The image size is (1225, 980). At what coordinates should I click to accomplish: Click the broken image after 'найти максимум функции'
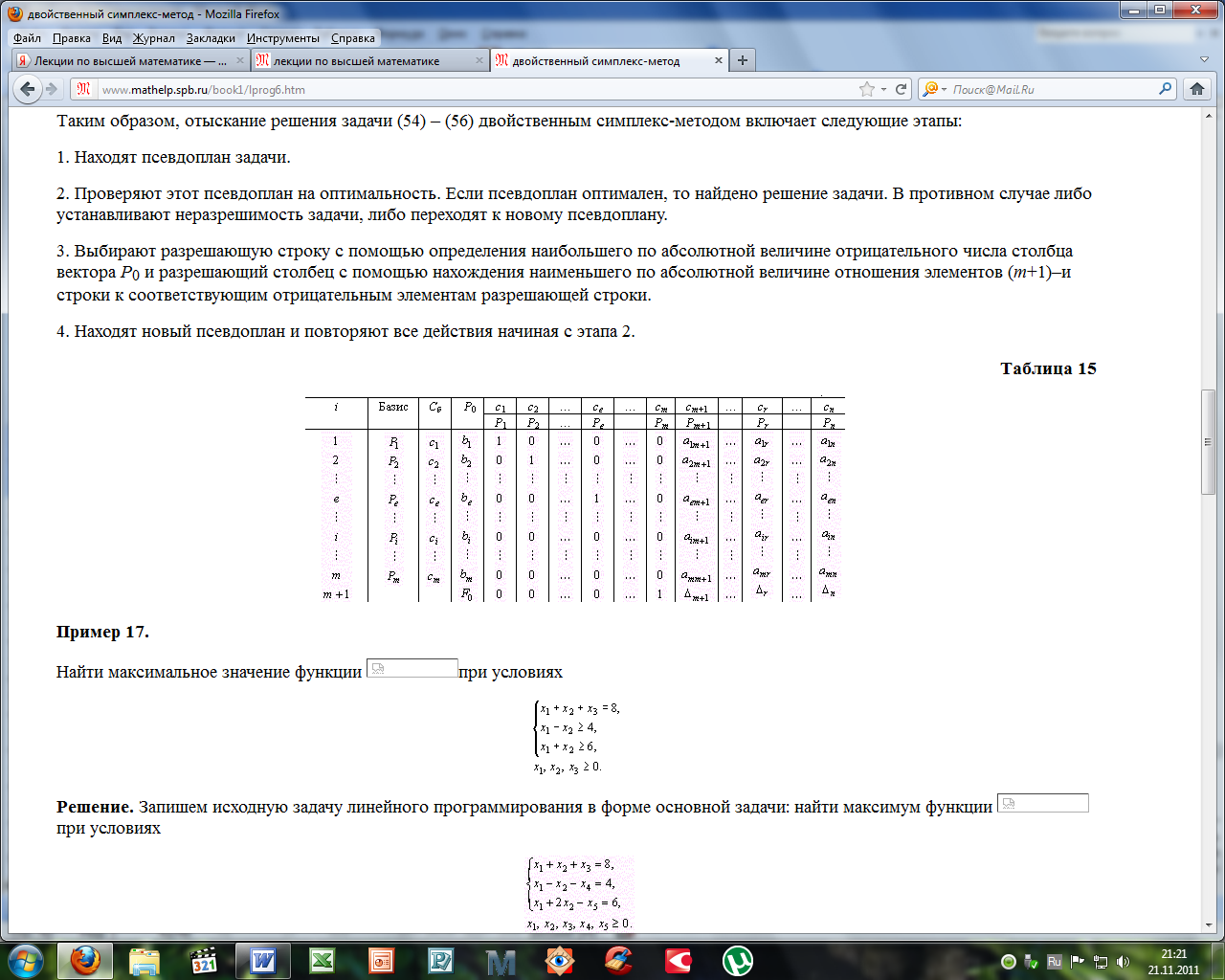[x=1043, y=803]
